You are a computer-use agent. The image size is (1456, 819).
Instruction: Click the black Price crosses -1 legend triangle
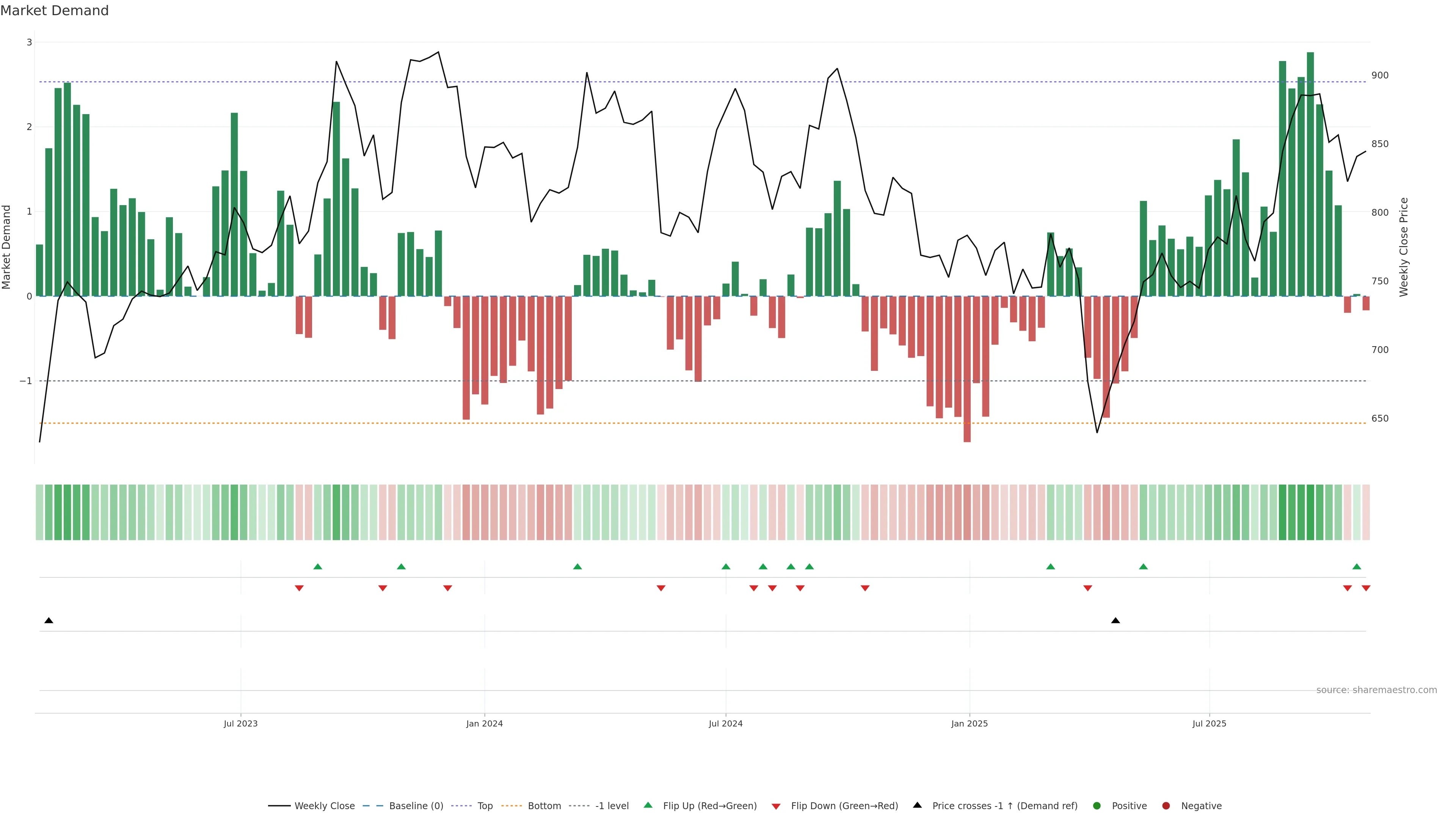917,805
